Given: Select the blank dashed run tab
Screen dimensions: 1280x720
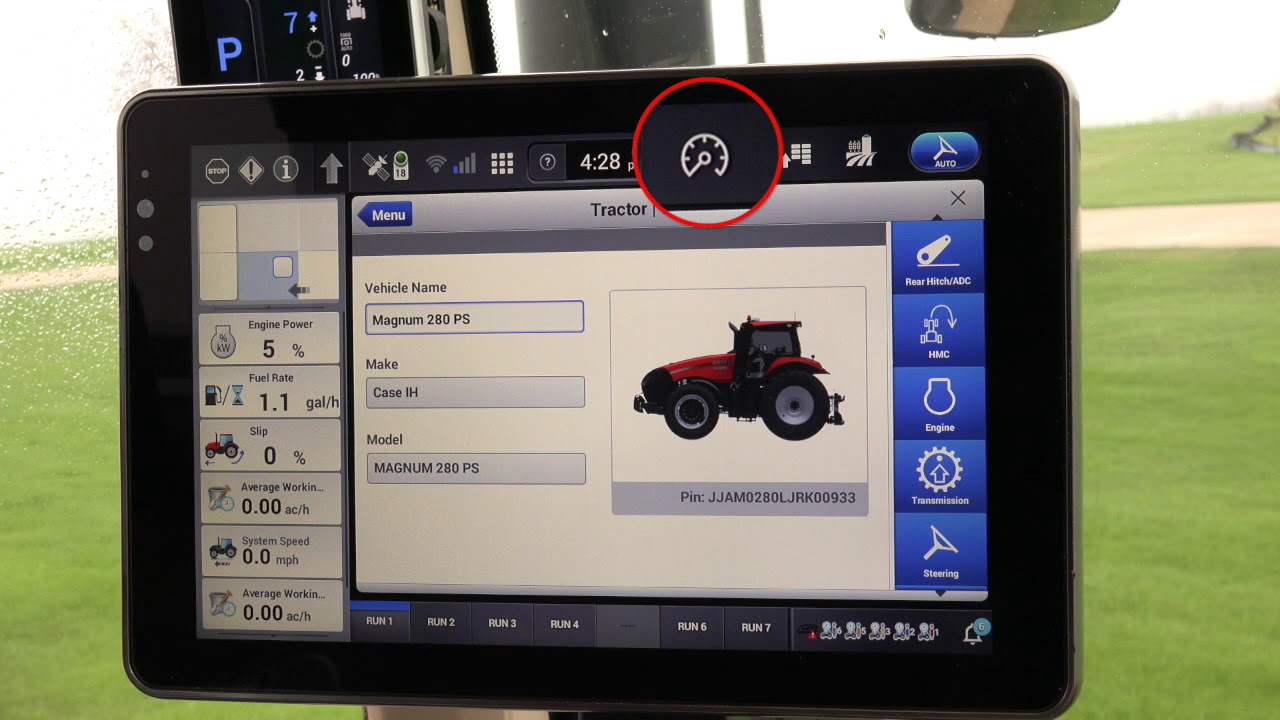Looking at the screenshot, I should [627, 626].
